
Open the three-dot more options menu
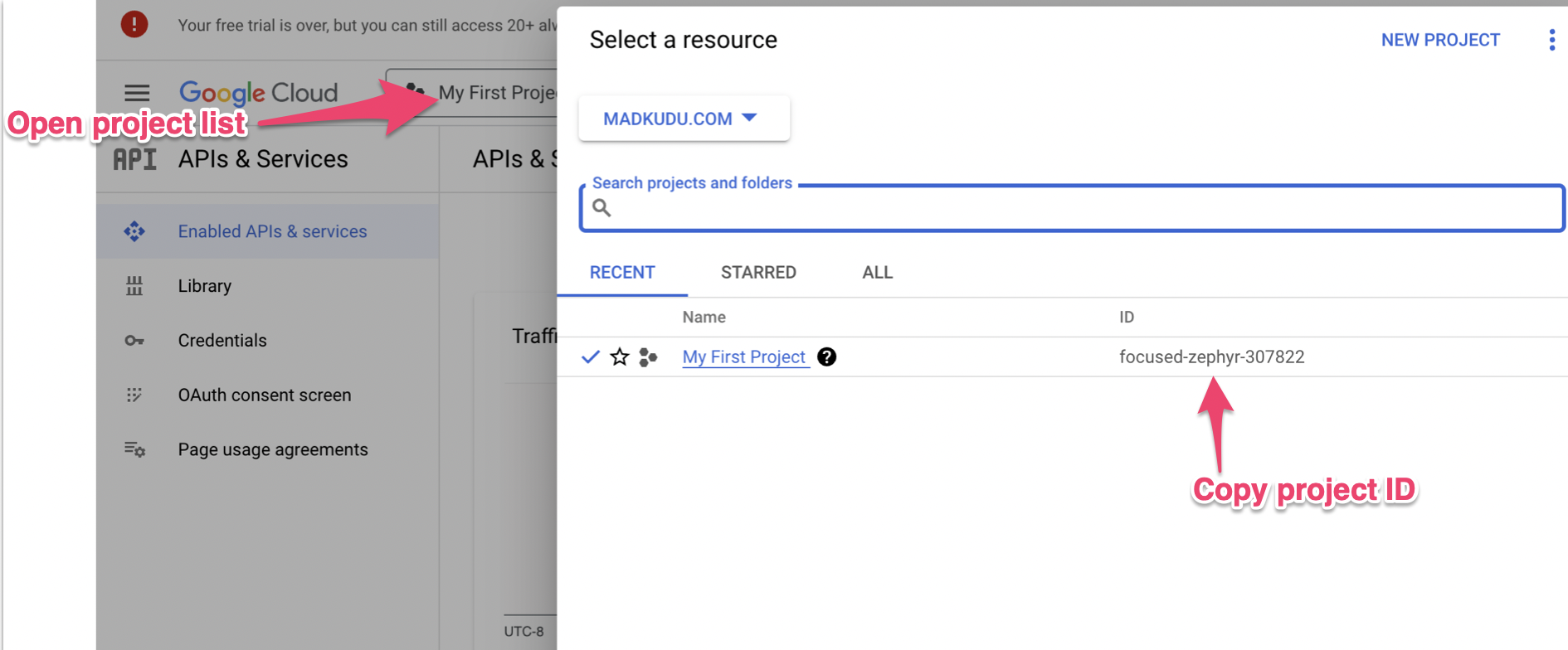point(1551,40)
